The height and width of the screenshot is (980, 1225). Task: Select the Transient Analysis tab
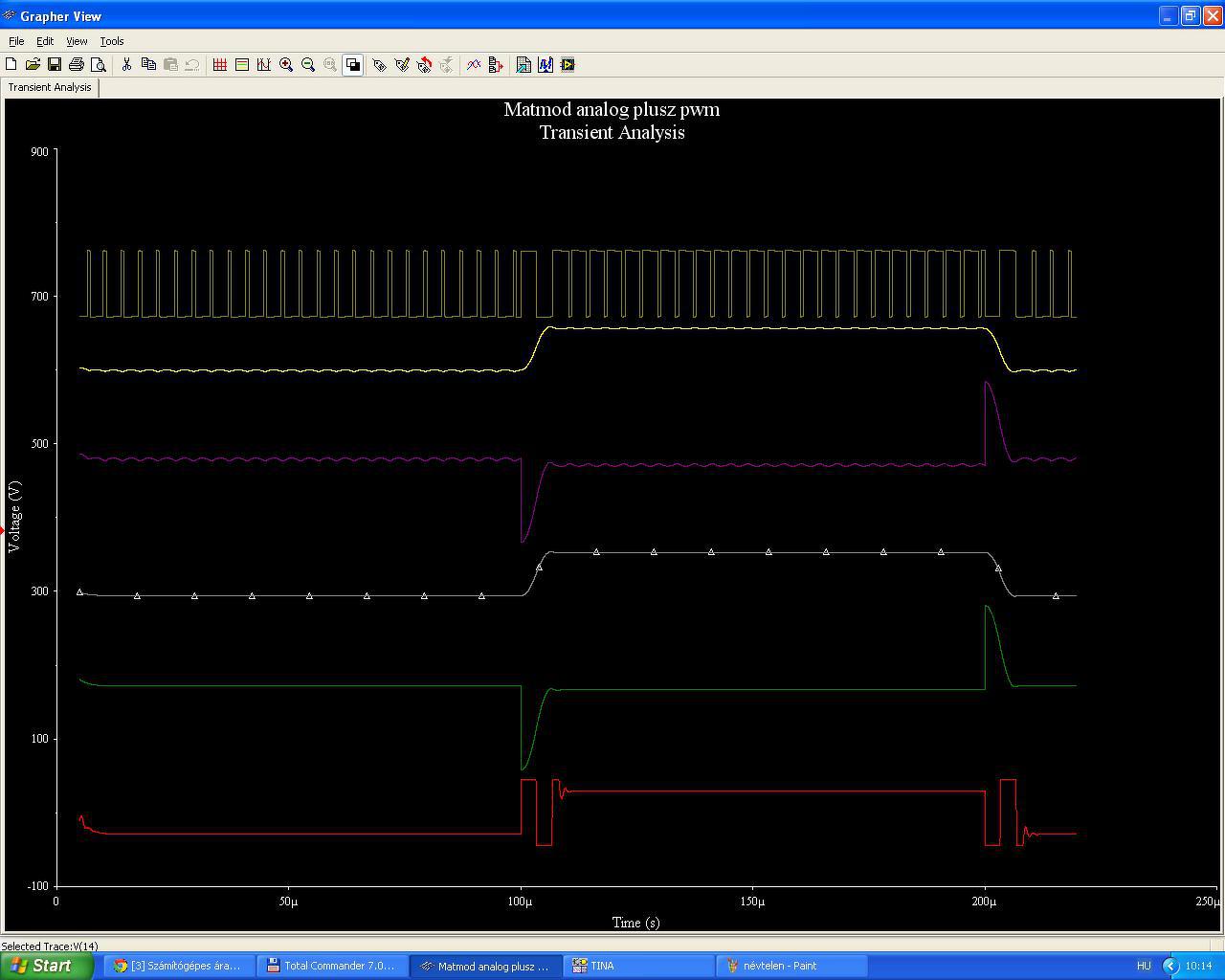click(50, 87)
